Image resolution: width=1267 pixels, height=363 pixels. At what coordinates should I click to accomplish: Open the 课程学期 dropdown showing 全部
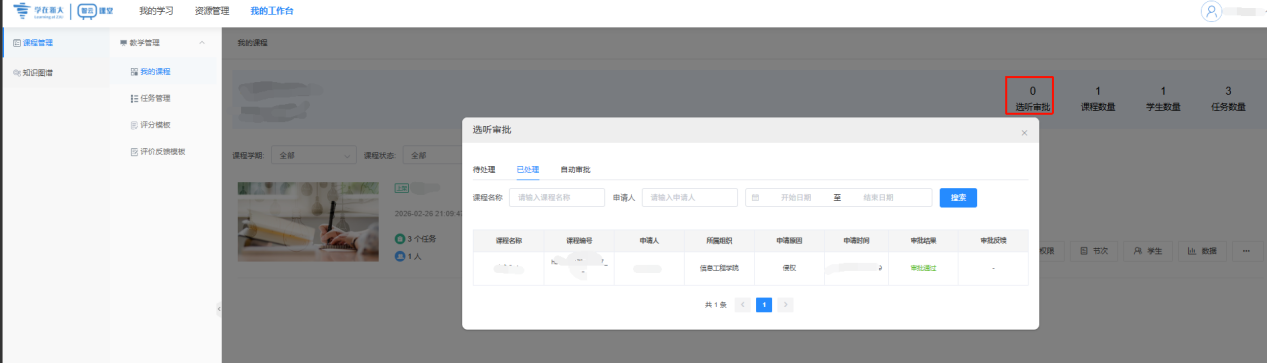314,155
